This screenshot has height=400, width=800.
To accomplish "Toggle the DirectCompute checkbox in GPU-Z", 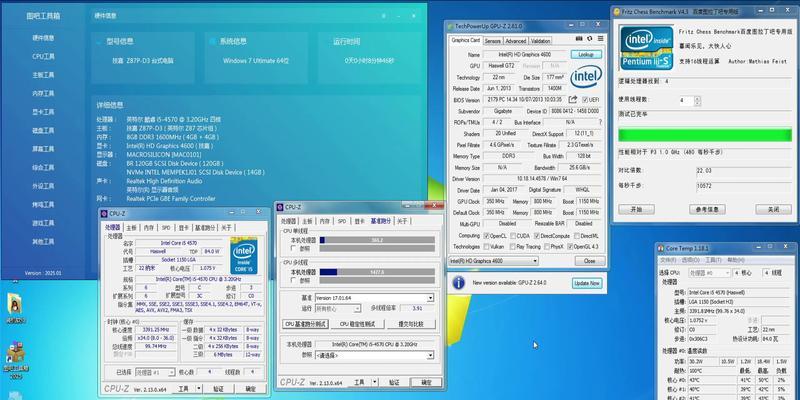I will tap(537, 236).
